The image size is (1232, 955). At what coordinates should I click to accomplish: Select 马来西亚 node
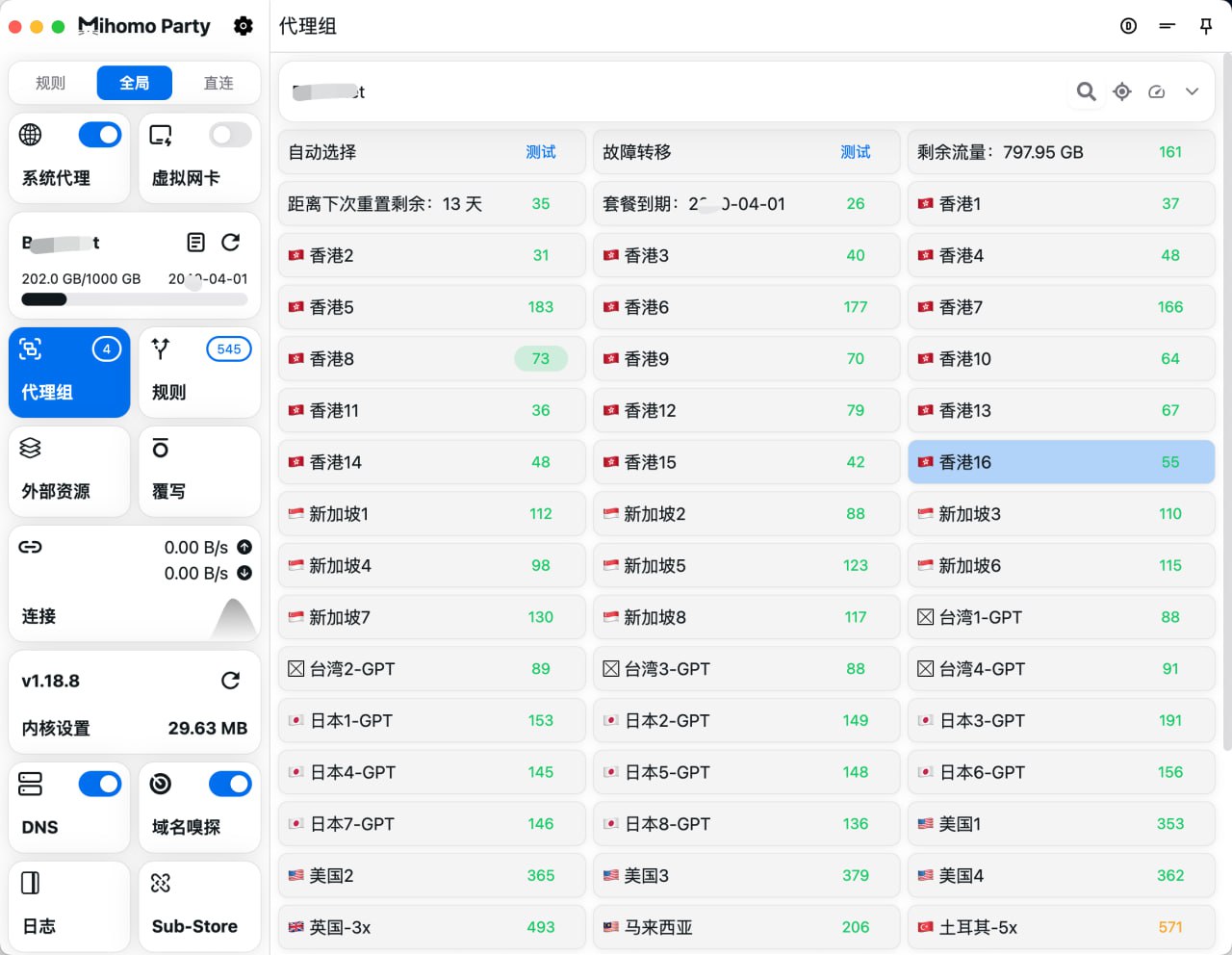(x=747, y=927)
